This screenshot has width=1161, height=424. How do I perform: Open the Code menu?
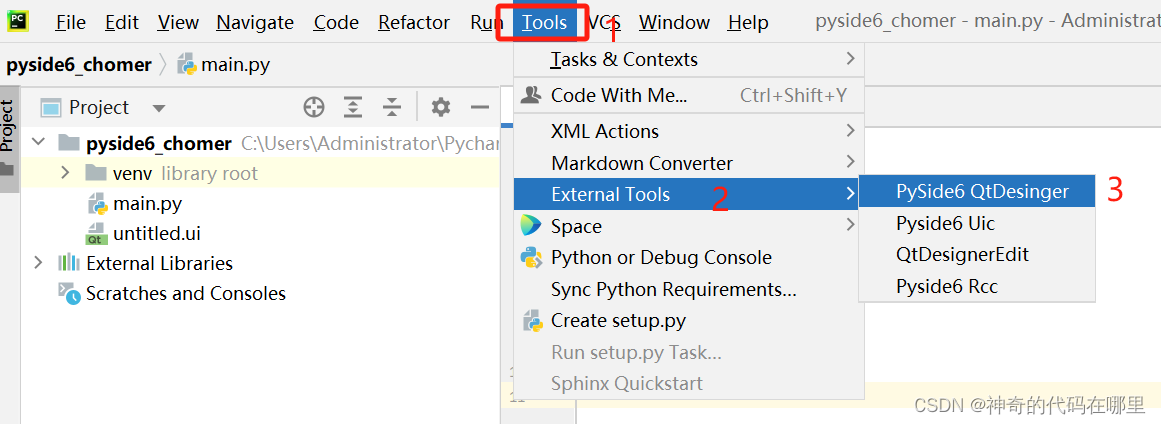(336, 23)
